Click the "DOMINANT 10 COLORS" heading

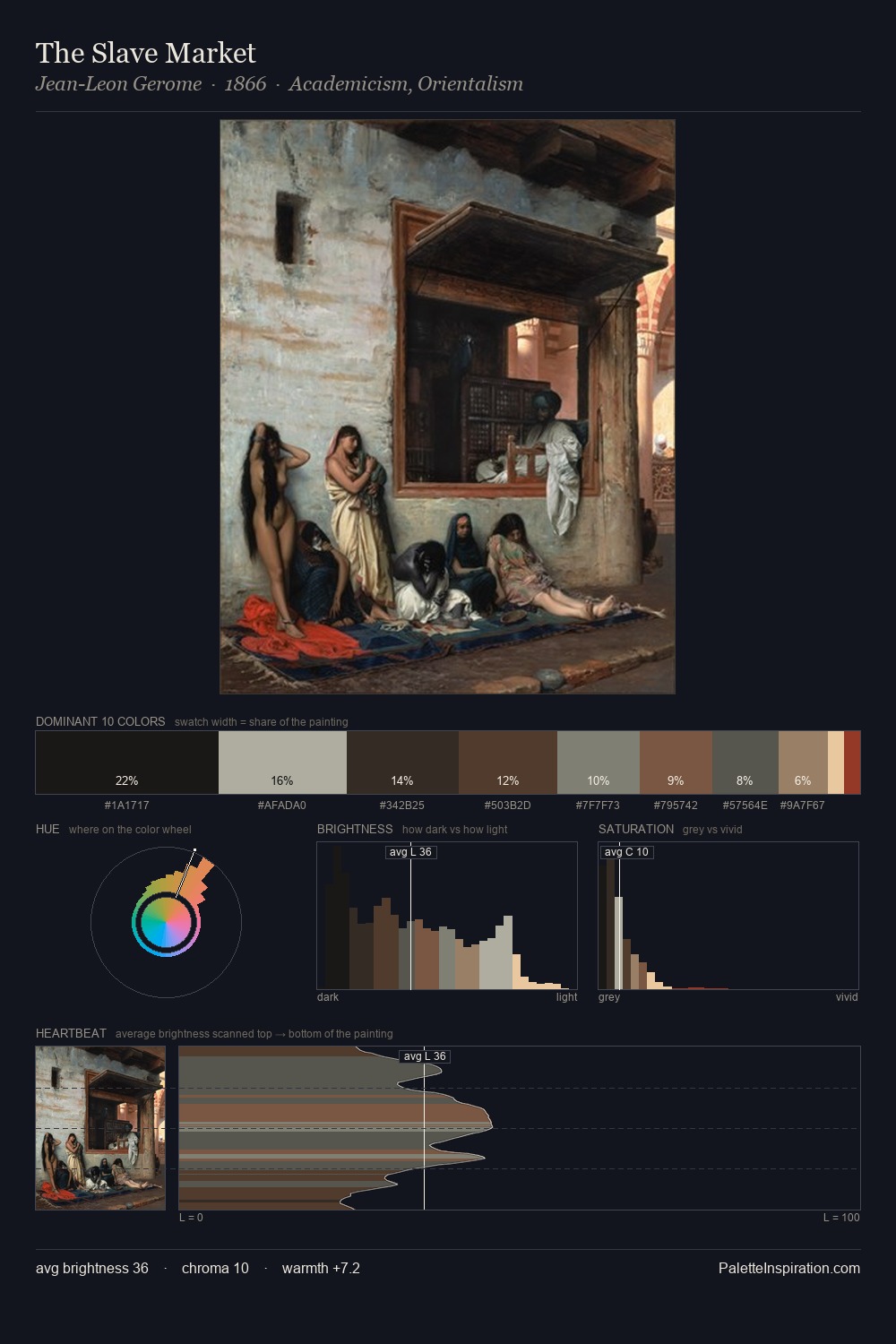point(100,722)
